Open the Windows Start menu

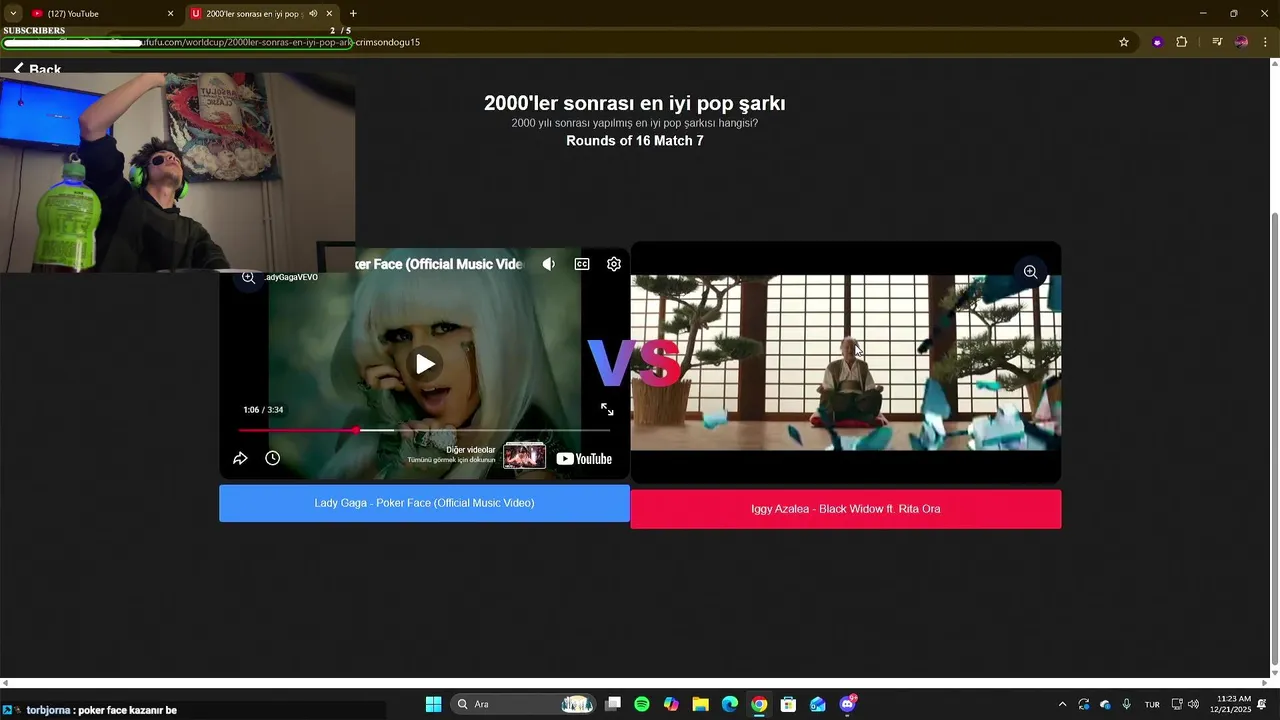click(x=433, y=704)
